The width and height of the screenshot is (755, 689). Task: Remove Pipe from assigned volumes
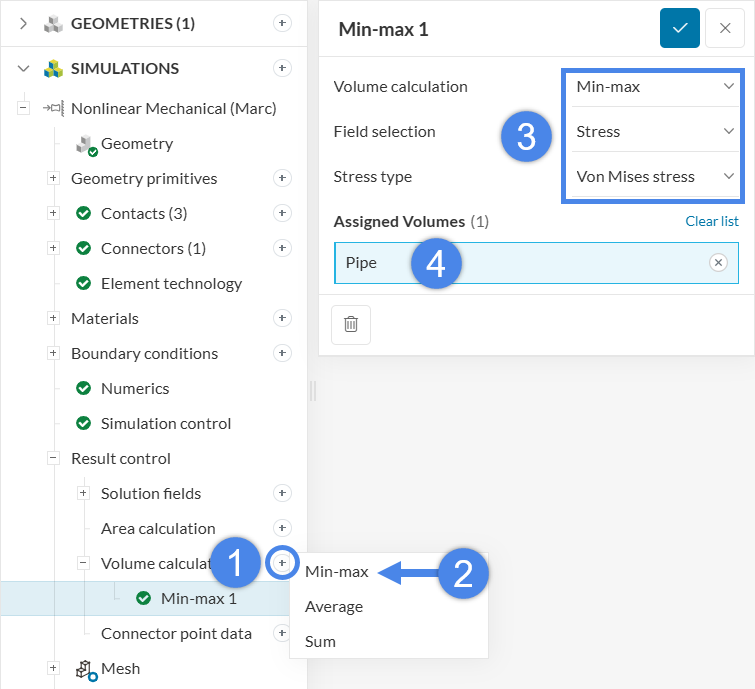click(x=718, y=262)
